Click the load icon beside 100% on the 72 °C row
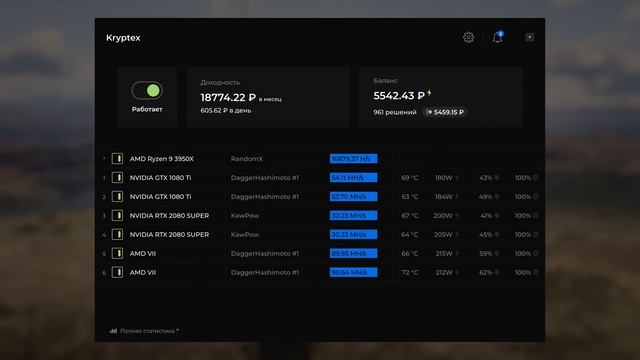Screen dimensions: 640x360 point(536,272)
